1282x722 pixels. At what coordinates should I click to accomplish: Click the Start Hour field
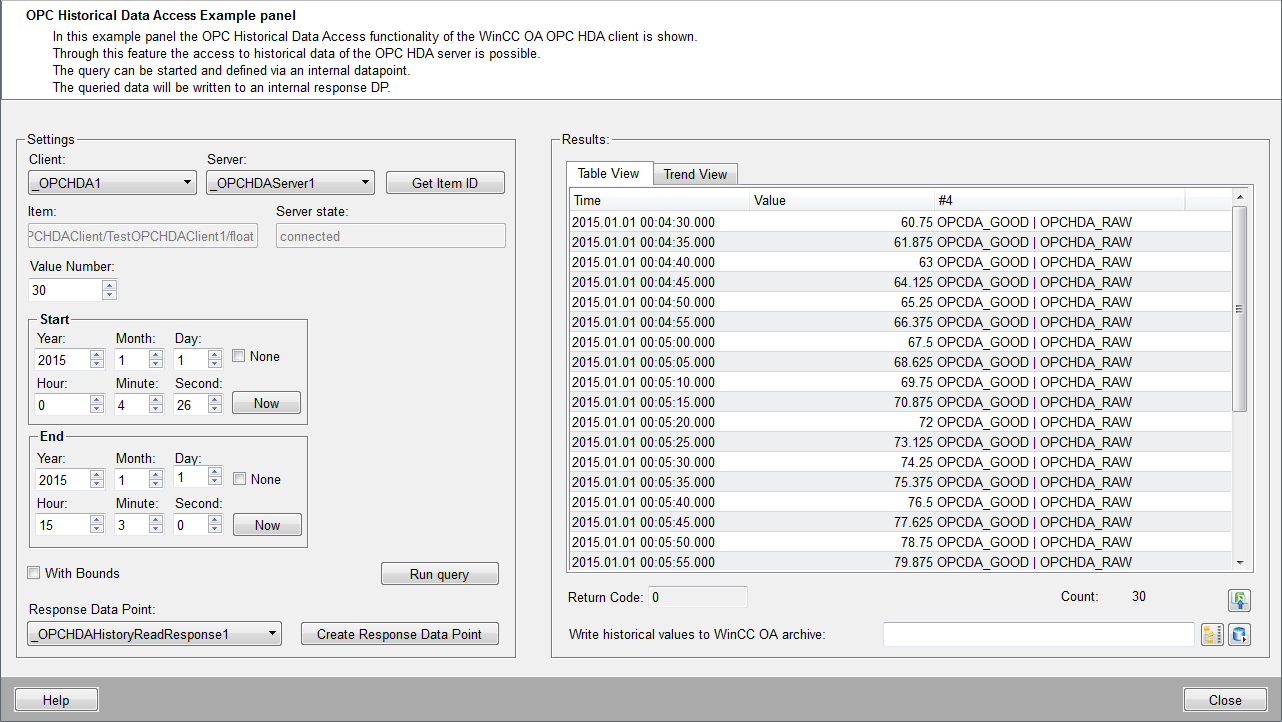tap(61, 405)
